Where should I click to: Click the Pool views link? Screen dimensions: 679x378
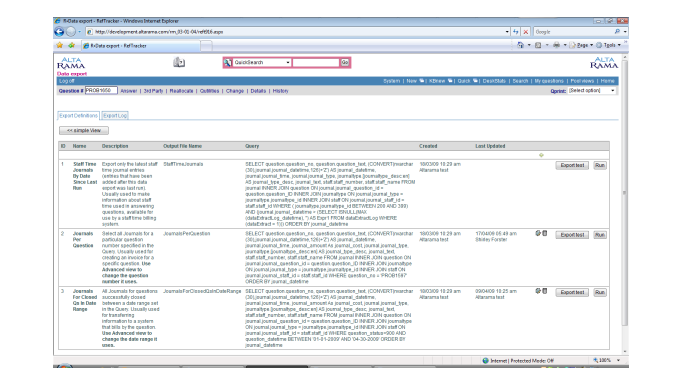pos(582,81)
